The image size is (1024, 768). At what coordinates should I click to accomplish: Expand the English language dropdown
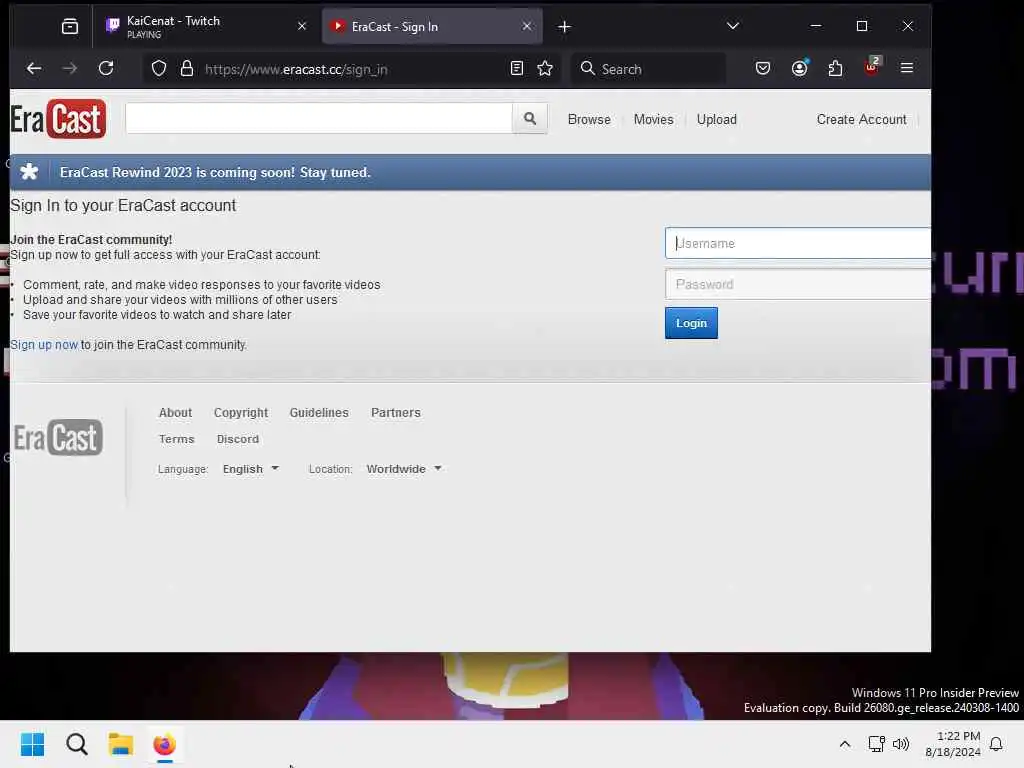(251, 469)
